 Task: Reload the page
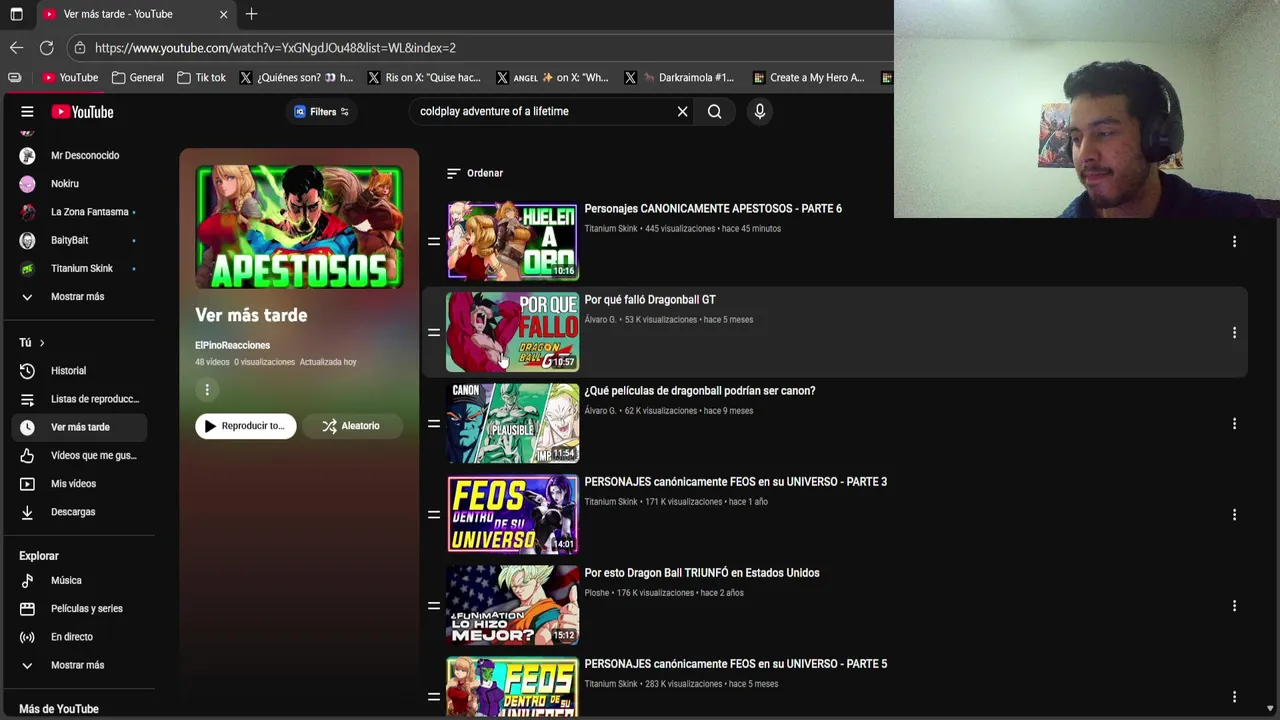(x=46, y=48)
